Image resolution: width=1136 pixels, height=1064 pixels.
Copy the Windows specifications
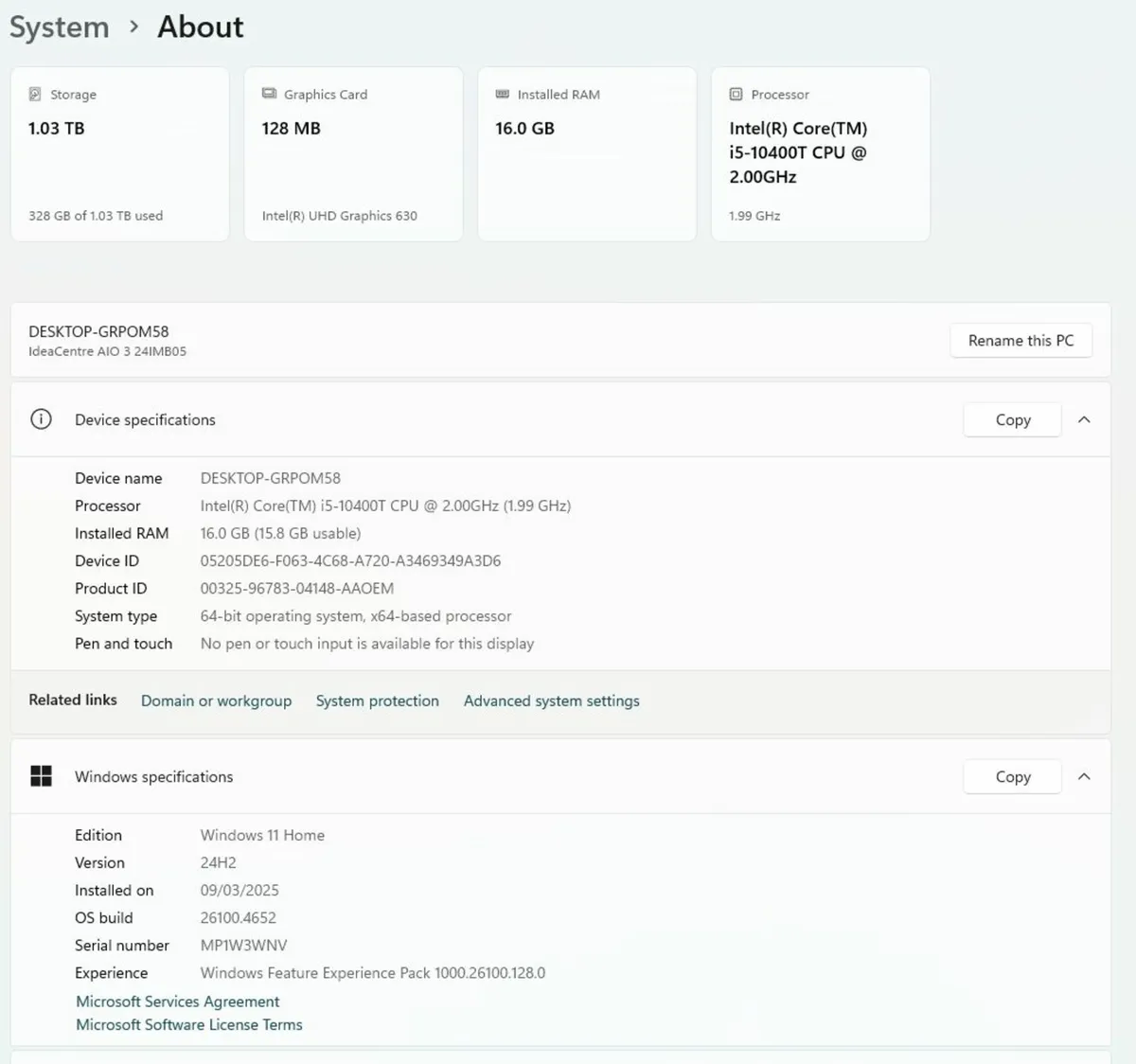point(1012,776)
